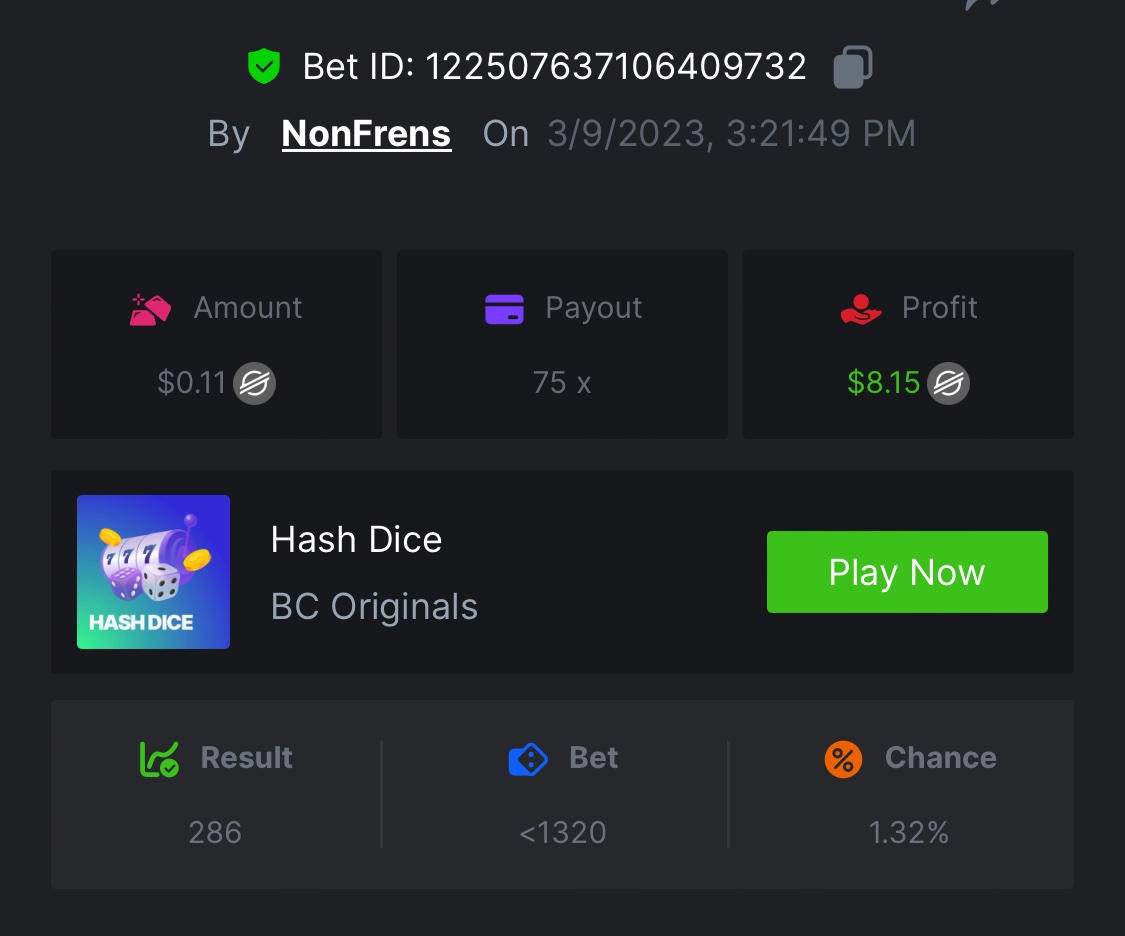This screenshot has height=936, width=1125.
Task: Open the Hash Dice game thumbnail
Action: coord(153,572)
